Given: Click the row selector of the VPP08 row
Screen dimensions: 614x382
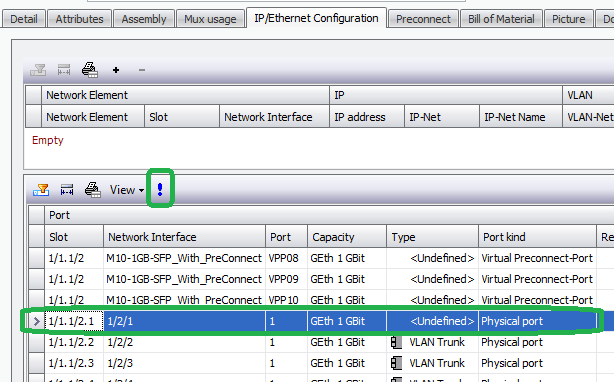Looking at the screenshot, I should point(36,258).
